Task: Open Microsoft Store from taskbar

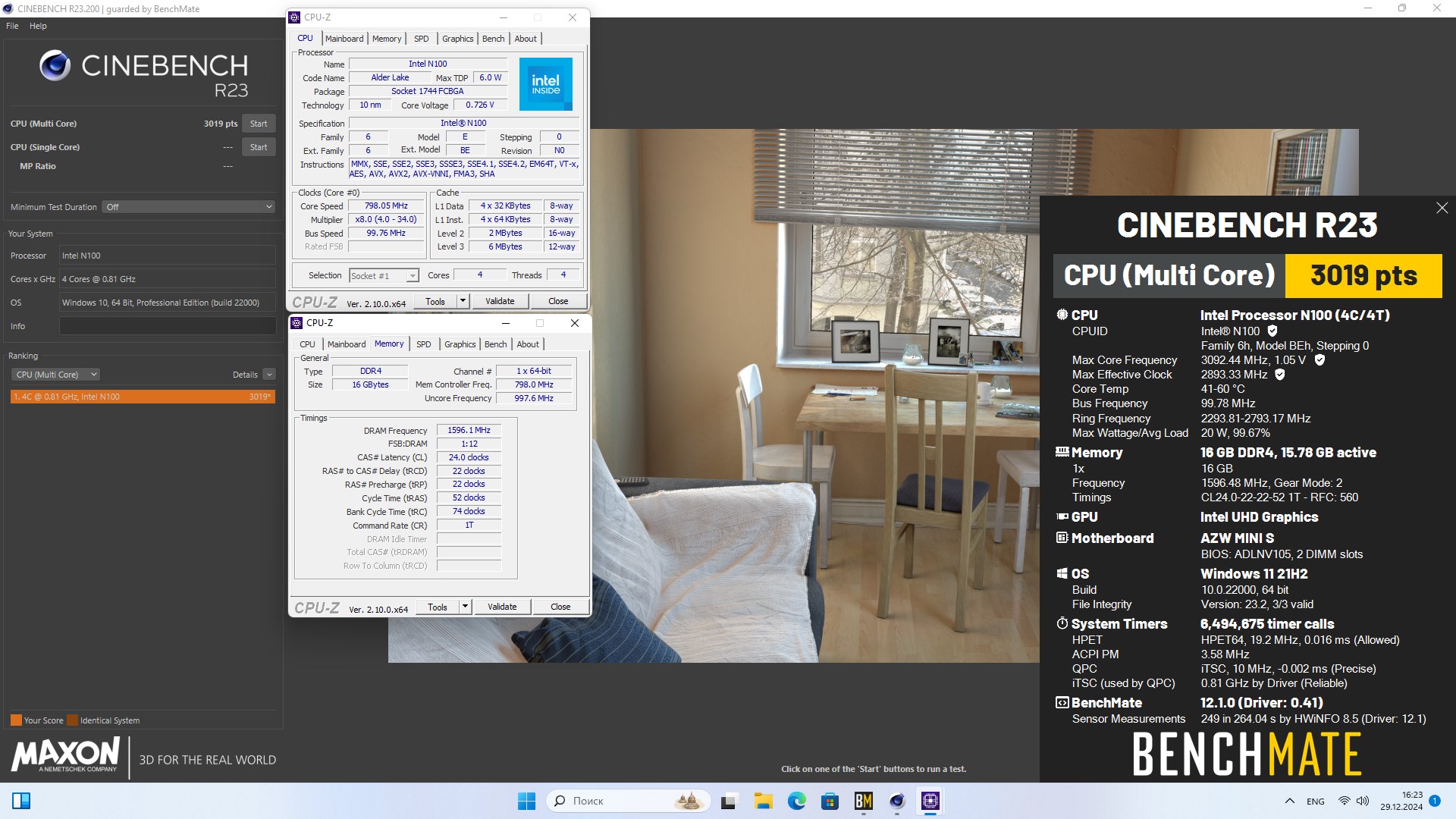Action: click(x=830, y=801)
